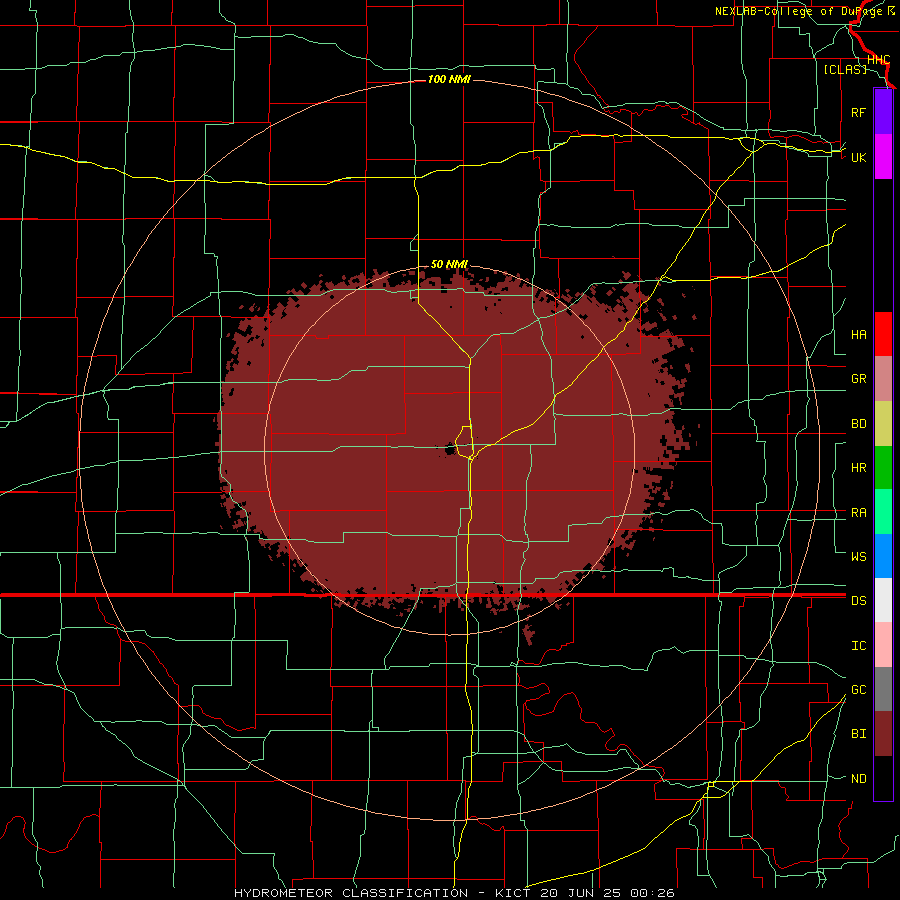Image resolution: width=900 pixels, height=900 pixels.
Task: Click the ND black legend swatch
Action: click(x=883, y=778)
